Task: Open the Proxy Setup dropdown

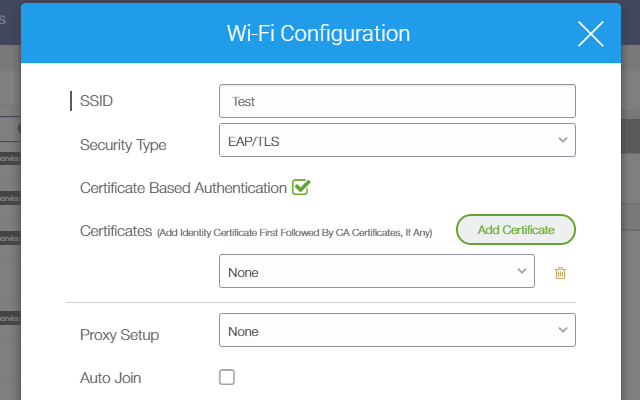Action: (x=397, y=330)
